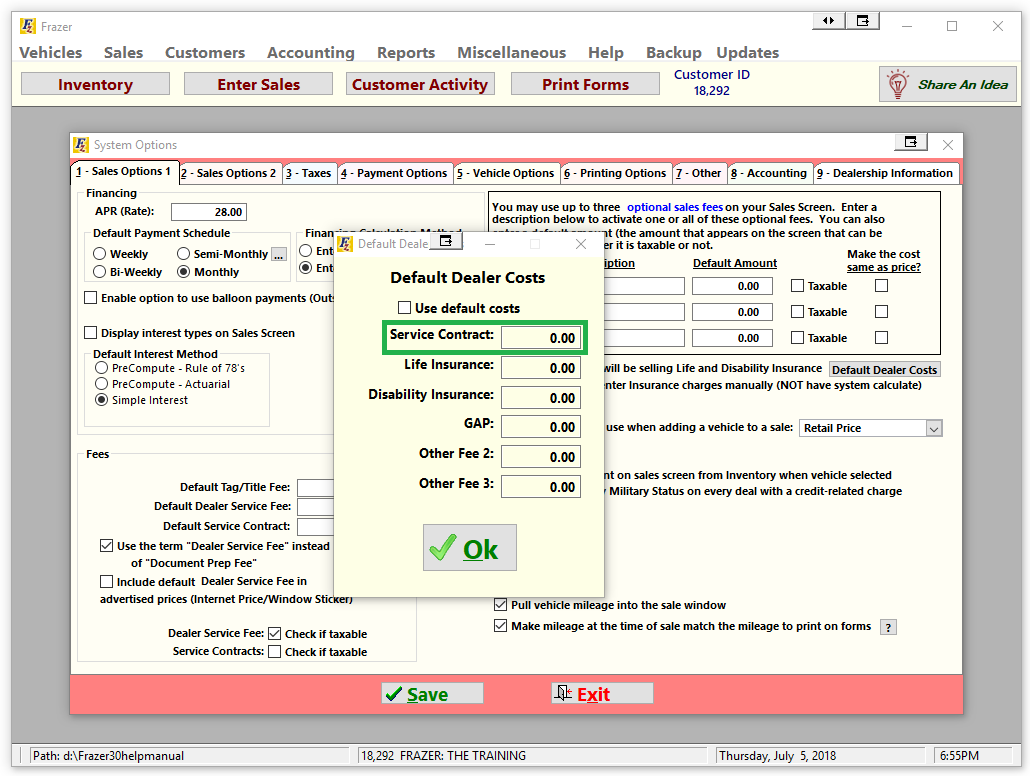Switch to Payment Options tab
The width and height of the screenshot is (1030, 776).
coord(395,173)
